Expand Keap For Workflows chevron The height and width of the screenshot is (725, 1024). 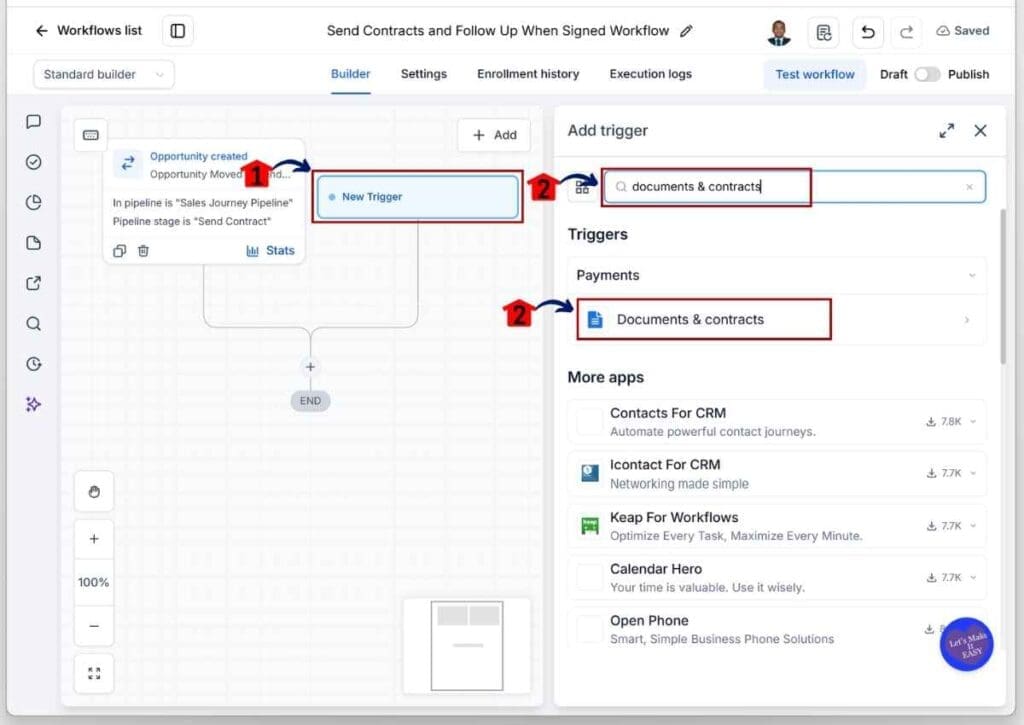point(973,526)
